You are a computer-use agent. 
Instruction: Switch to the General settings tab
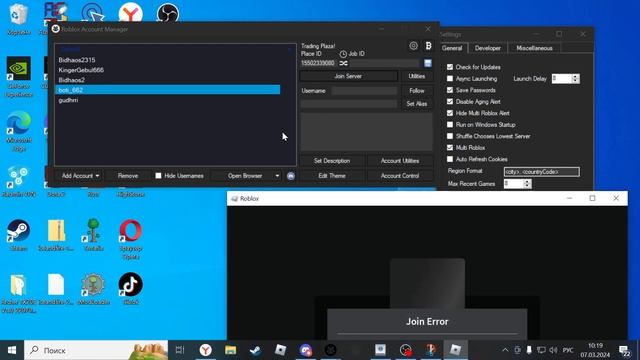pos(452,48)
